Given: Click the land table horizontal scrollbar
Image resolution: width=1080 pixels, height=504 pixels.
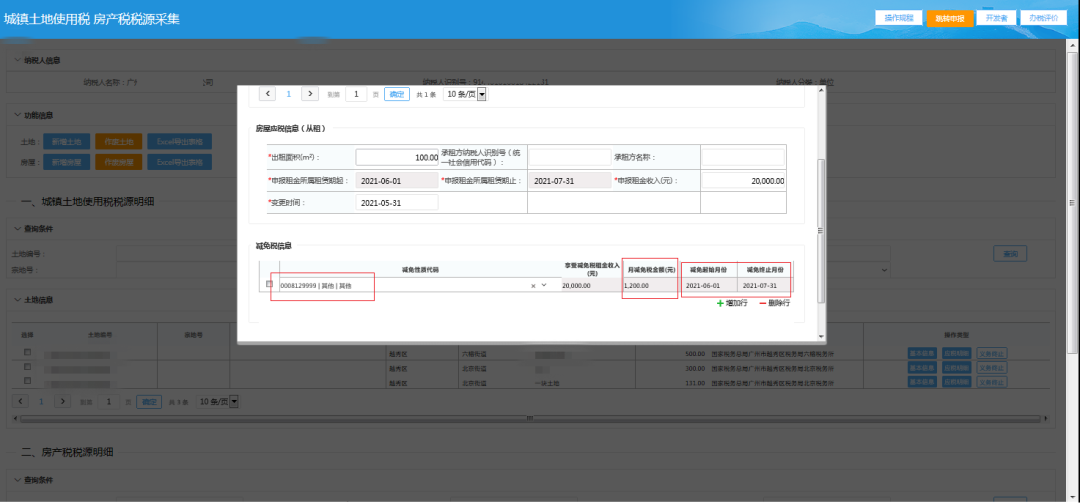Looking at the screenshot, I should click(x=531, y=418).
